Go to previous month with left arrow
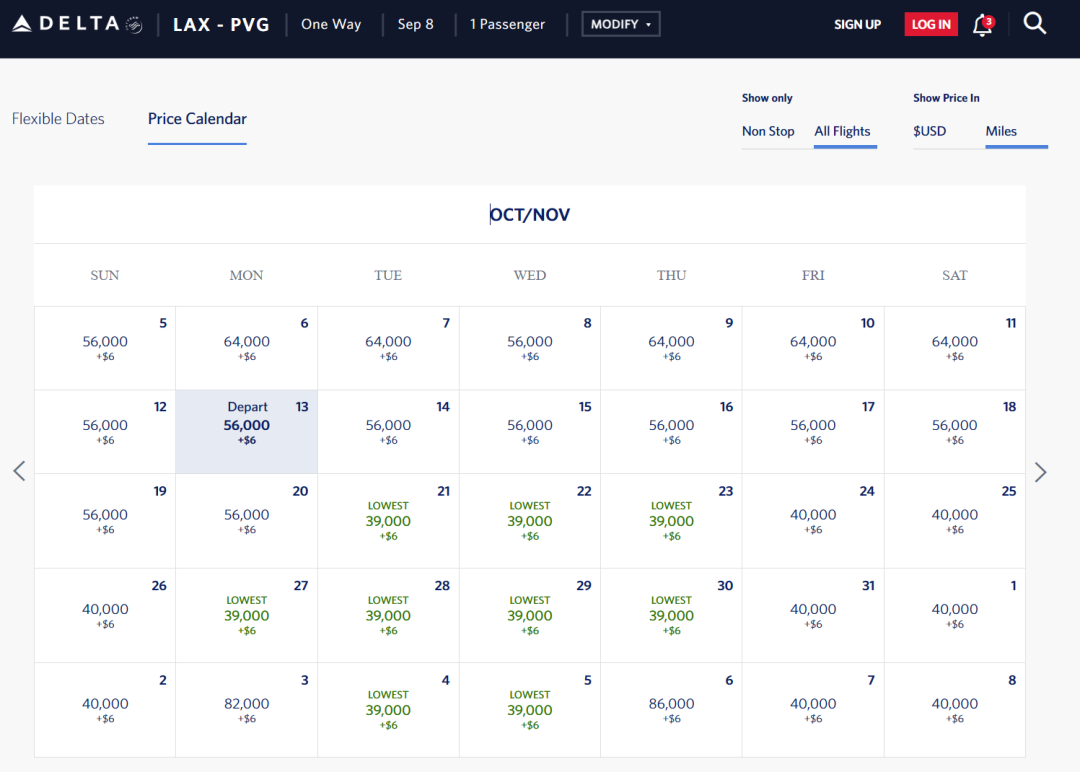 pyautogui.click(x=19, y=472)
